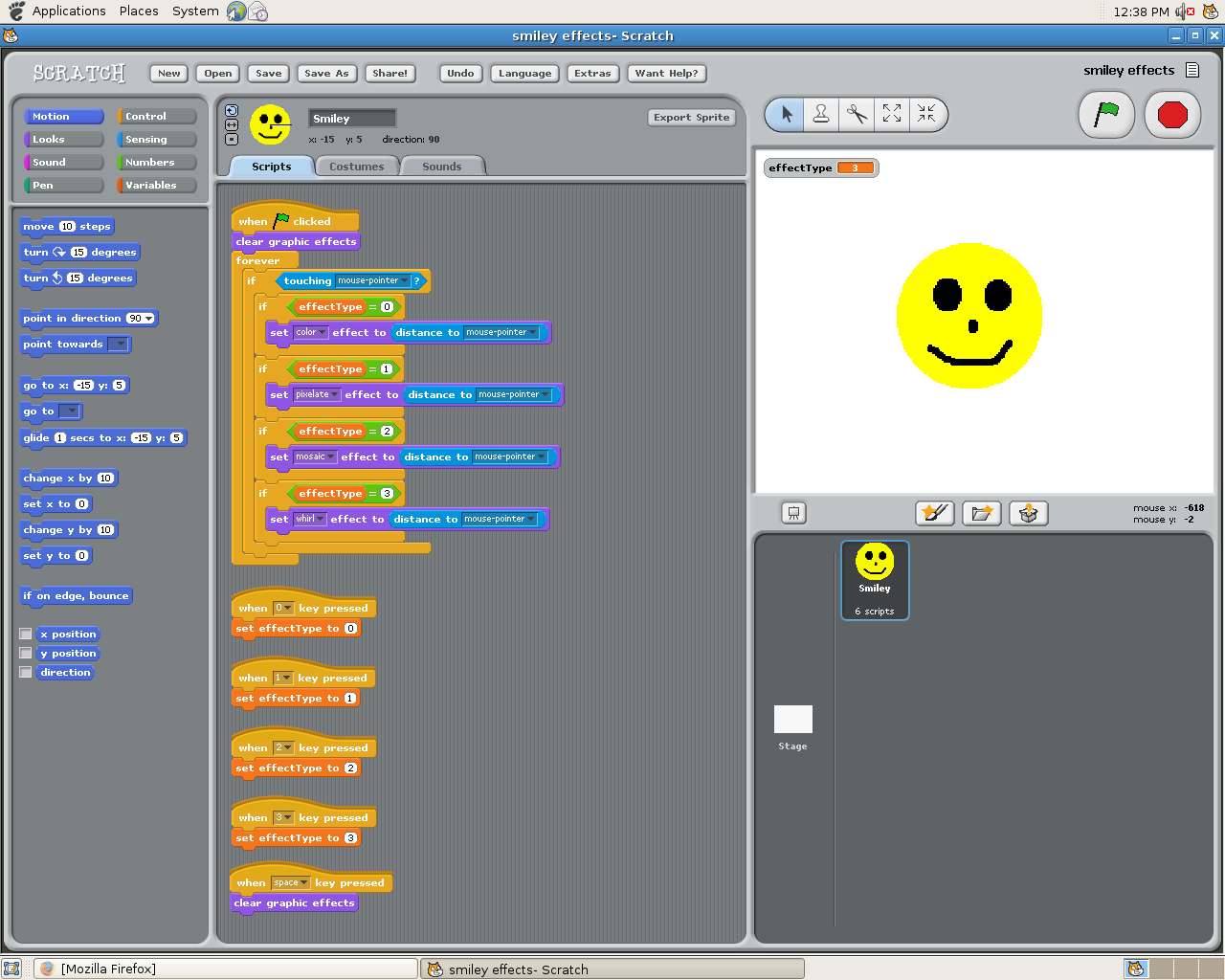
Task: Click the New button
Action: click(x=168, y=73)
